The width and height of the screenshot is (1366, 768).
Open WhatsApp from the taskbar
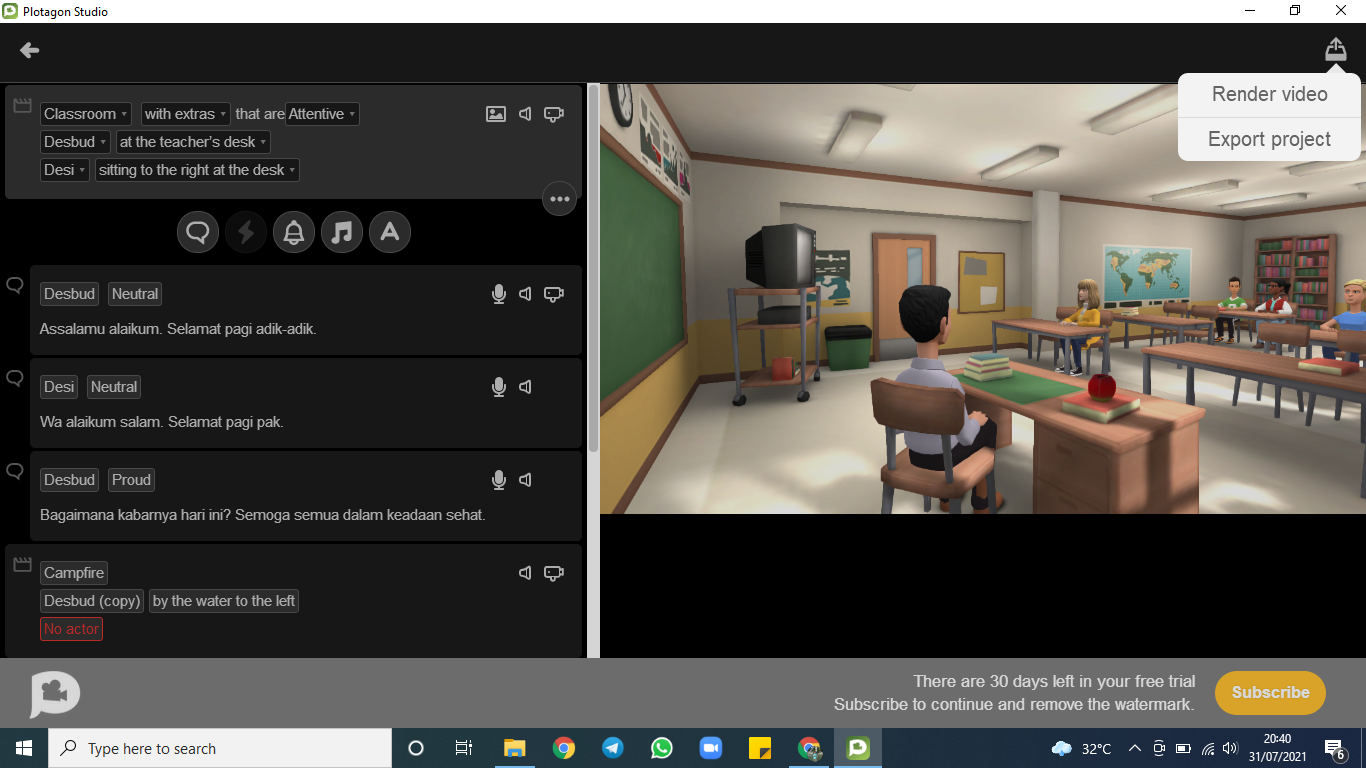coord(662,748)
